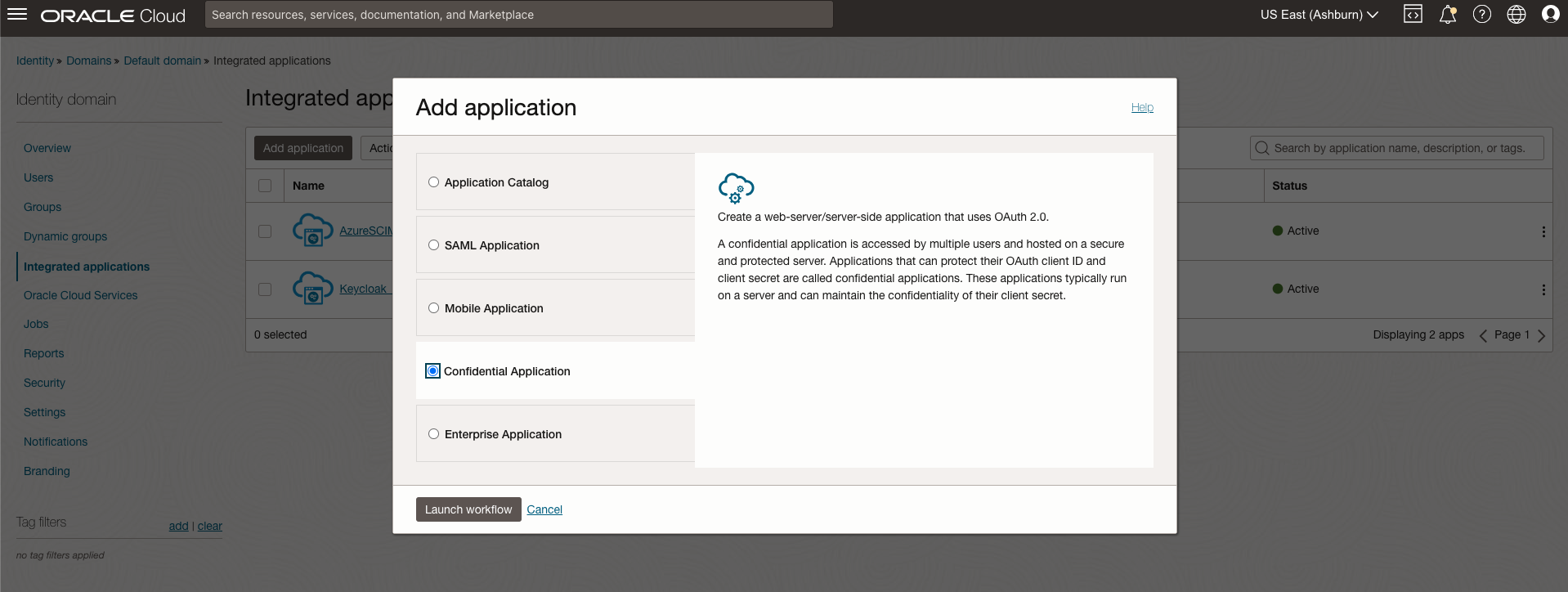Open the Groups sidebar item
Viewport: 1568px width, 592px height.
point(43,207)
